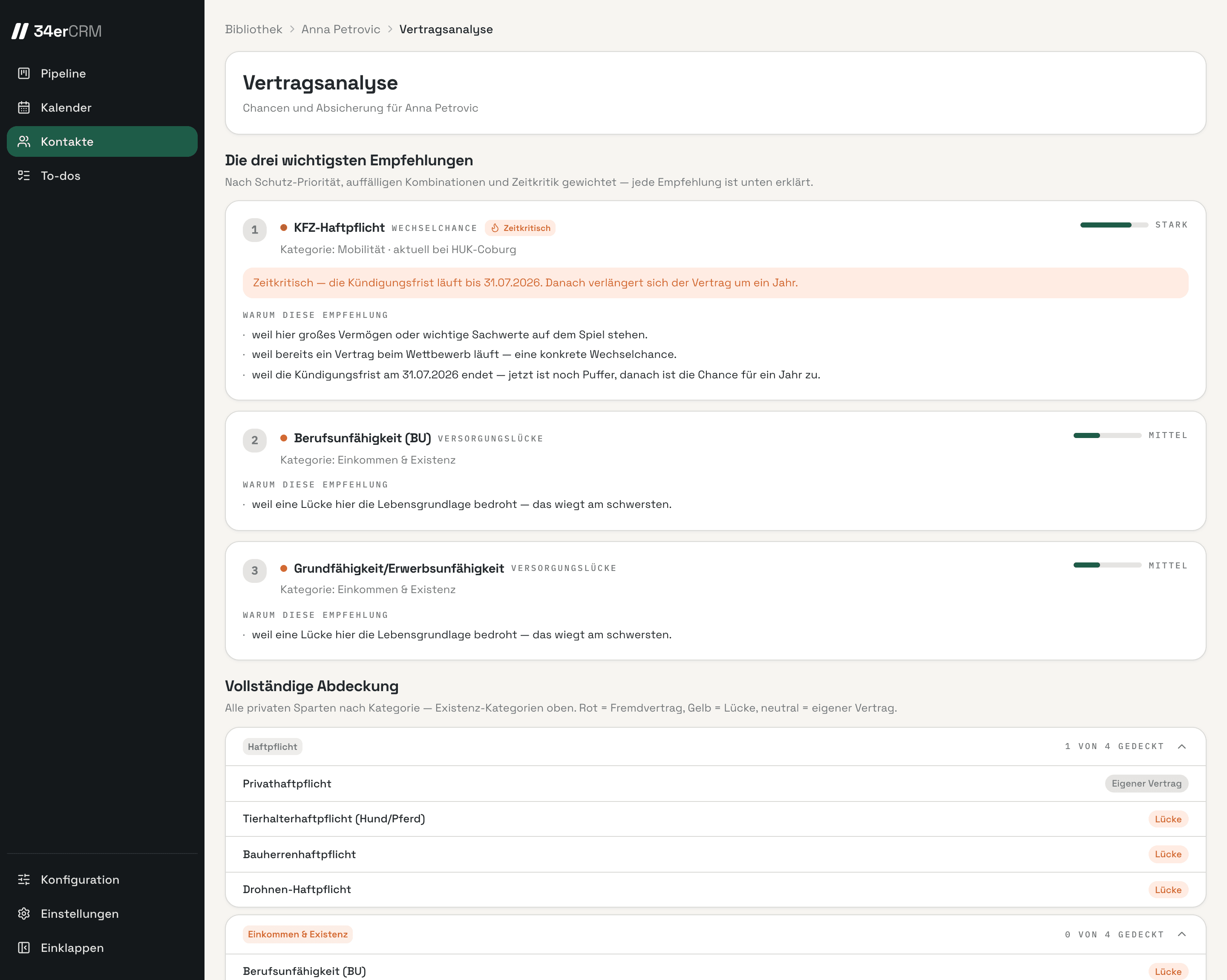The width and height of the screenshot is (1227, 980).
Task: Click the Lücke badge for Drohnen-Haftpflicht
Action: point(1168,890)
